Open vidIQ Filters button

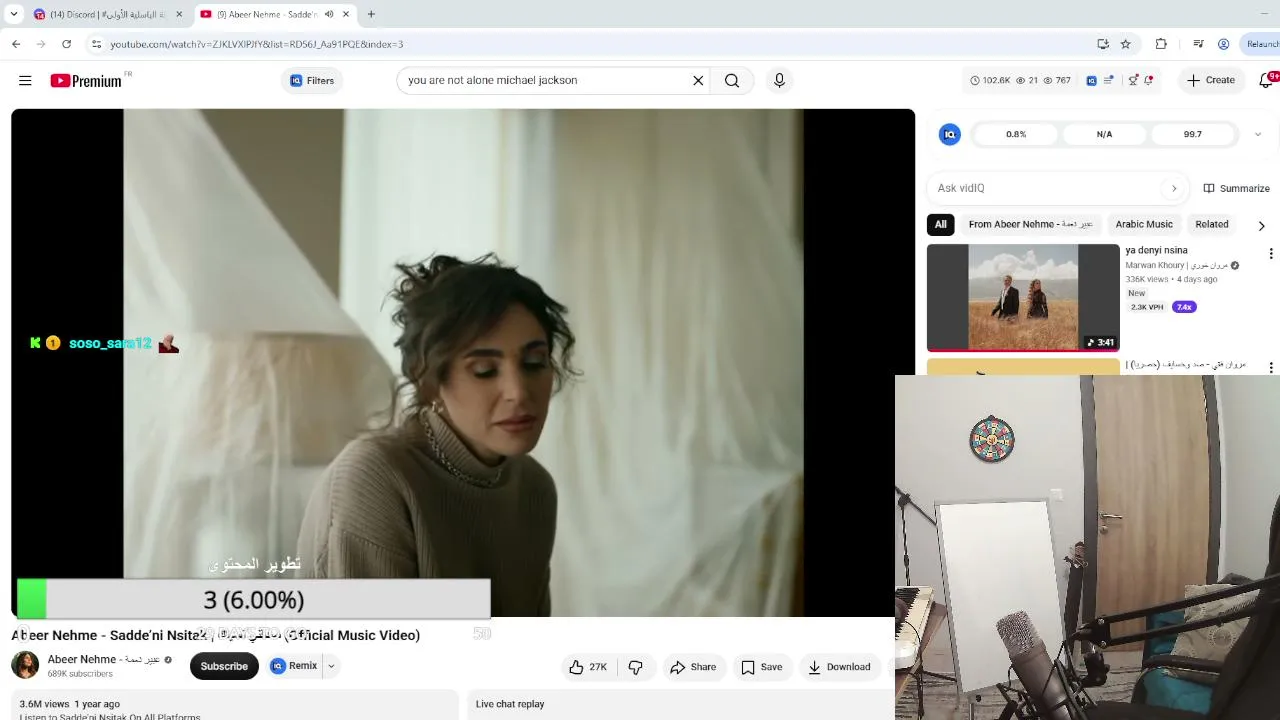312,81
